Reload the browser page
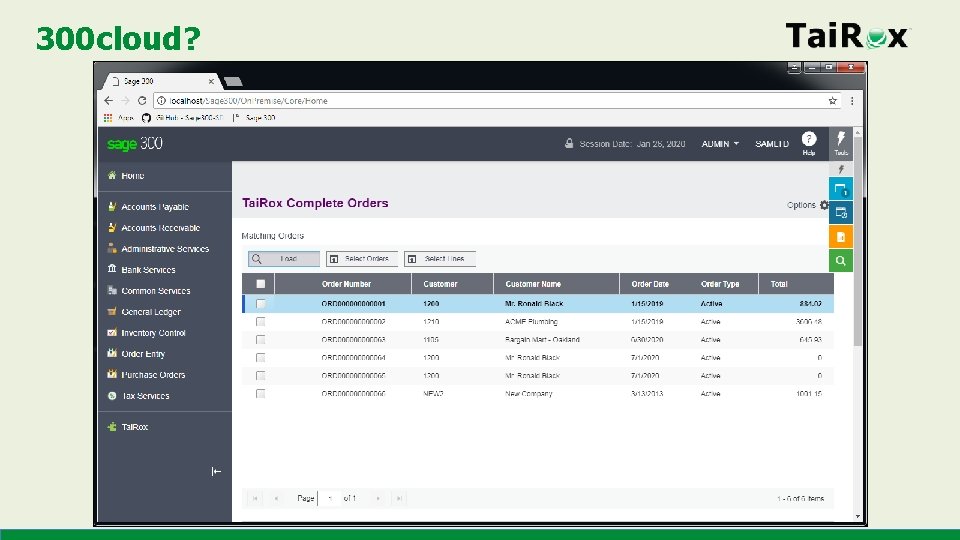 click(142, 100)
